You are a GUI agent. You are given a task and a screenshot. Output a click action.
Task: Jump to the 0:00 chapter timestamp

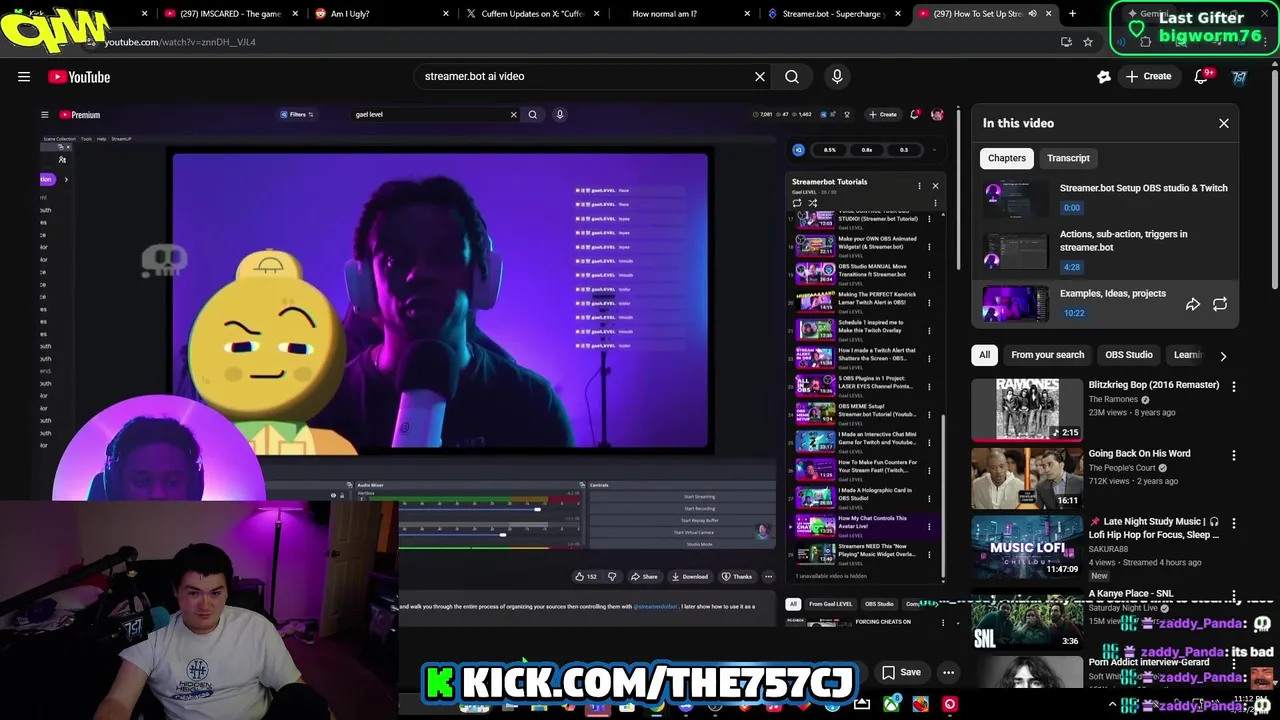[1071, 208]
